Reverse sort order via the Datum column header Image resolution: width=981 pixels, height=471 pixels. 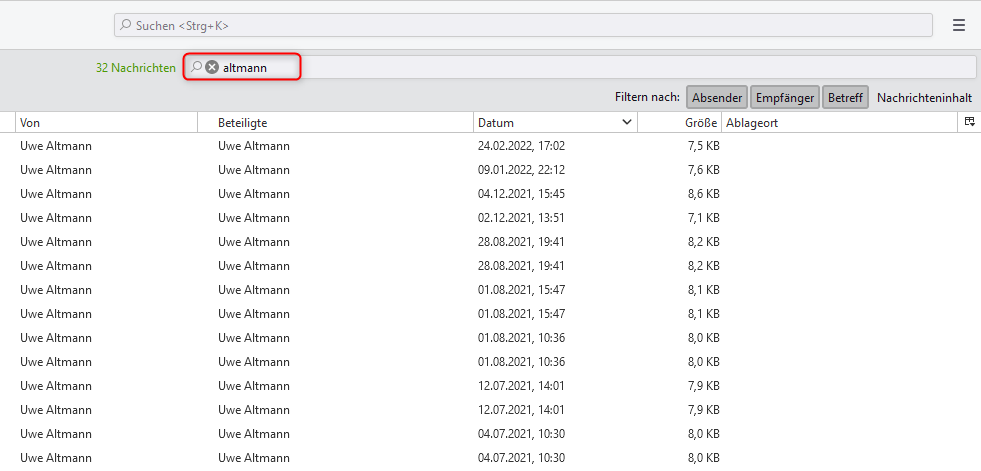[x=555, y=123]
